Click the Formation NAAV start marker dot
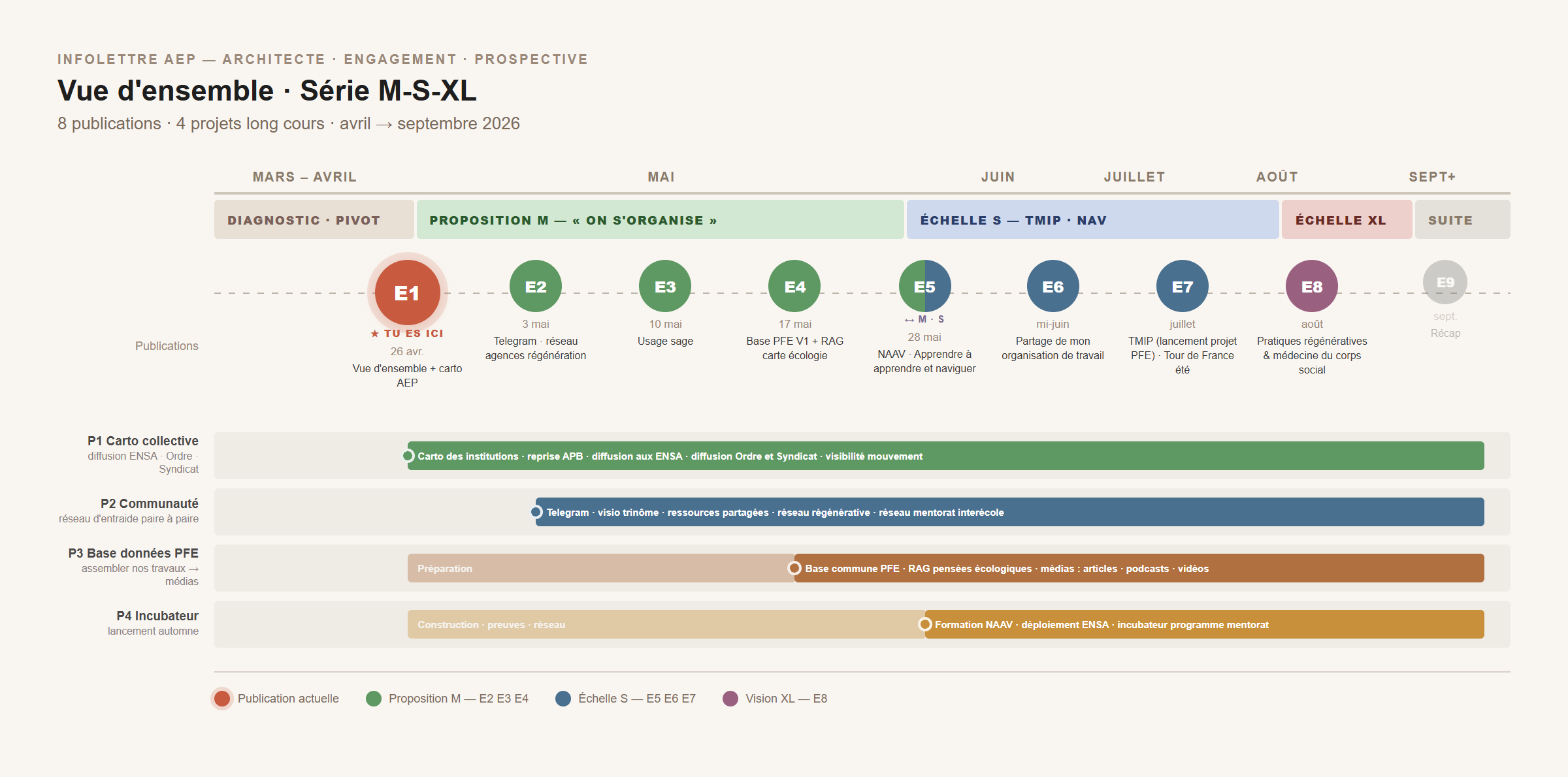The image size is (1568, 777). point(924,624)
